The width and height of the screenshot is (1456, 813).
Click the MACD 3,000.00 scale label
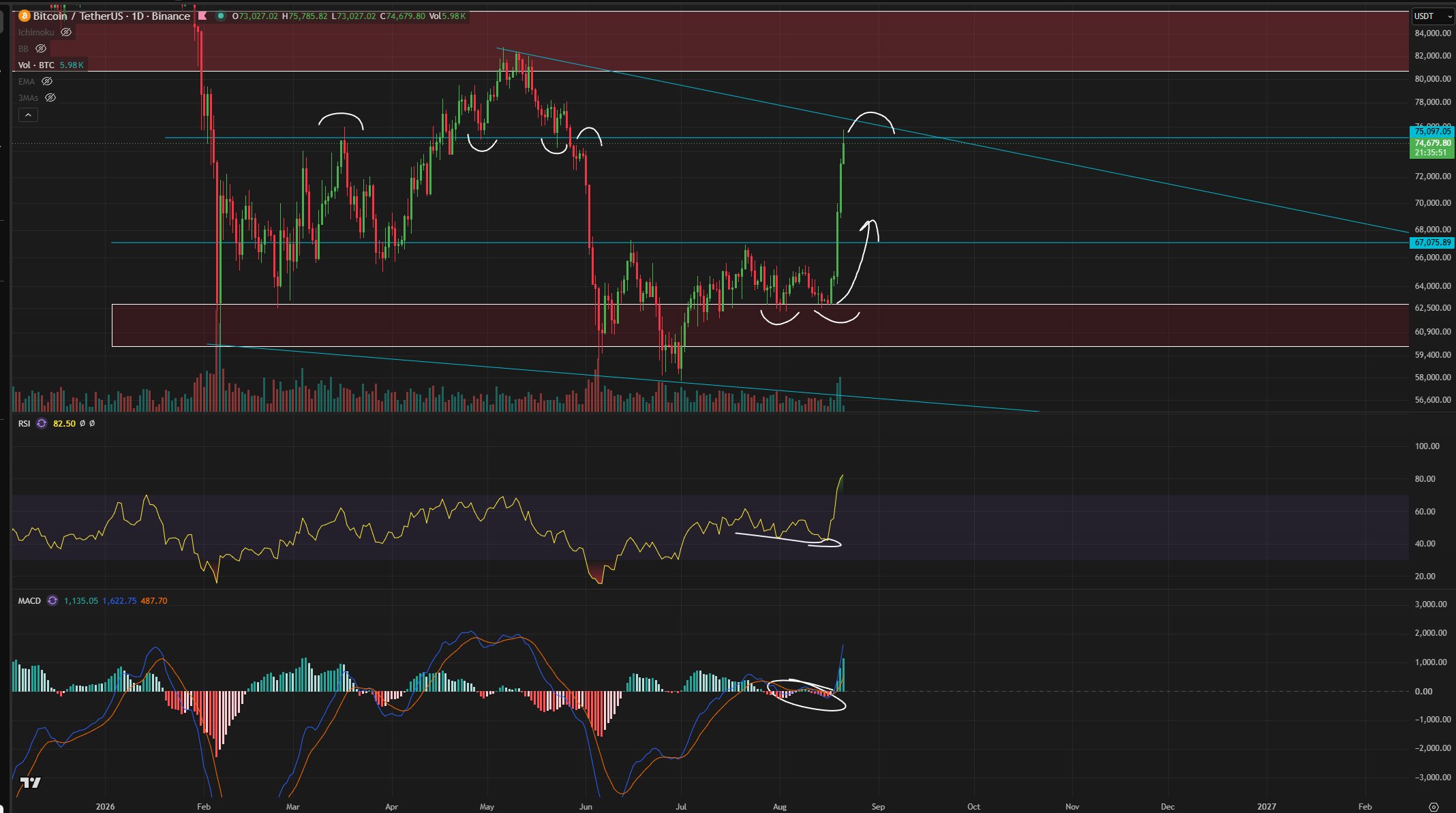pos(1430,604)
